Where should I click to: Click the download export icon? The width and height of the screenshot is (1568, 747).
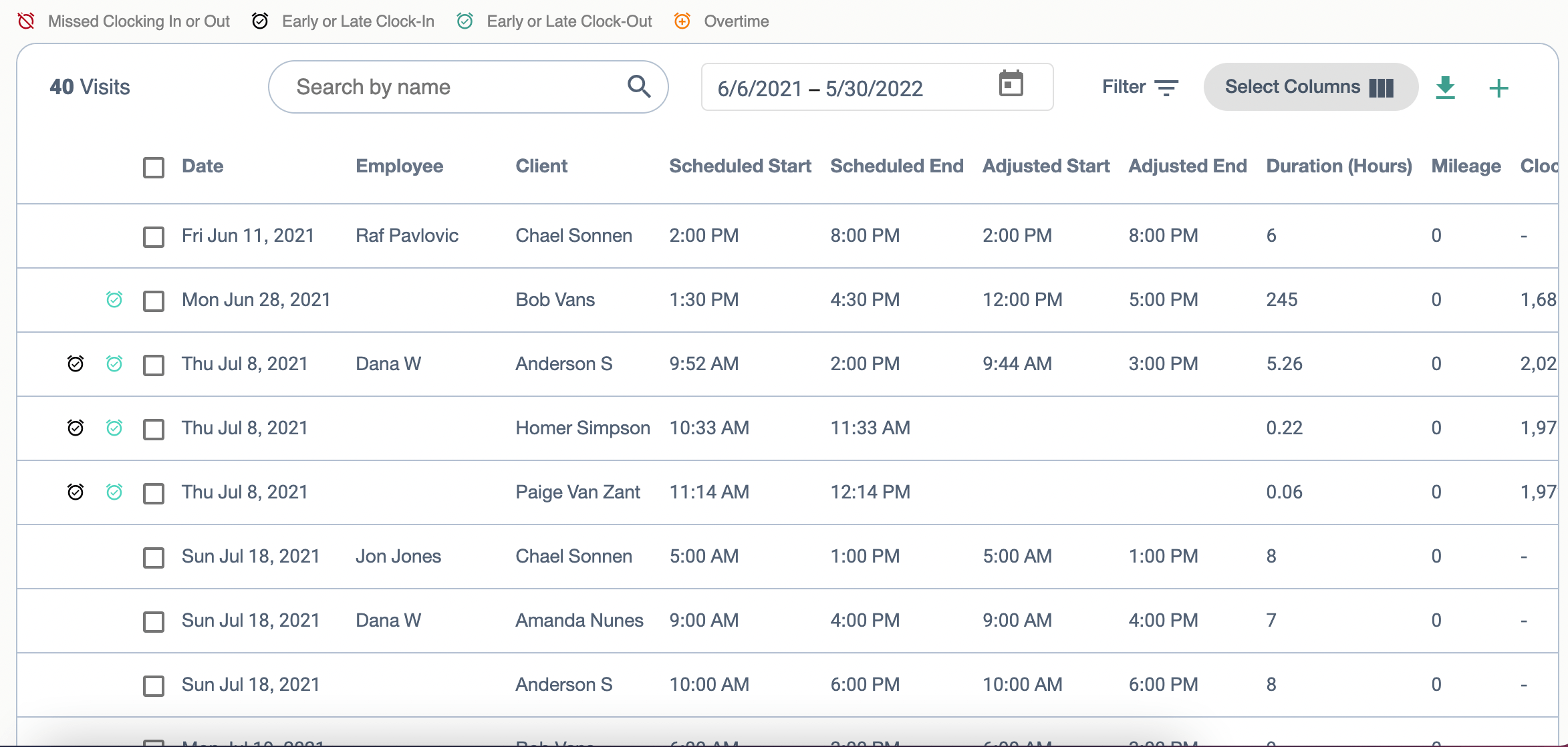pyautogui.click(x=1445, y=87)
